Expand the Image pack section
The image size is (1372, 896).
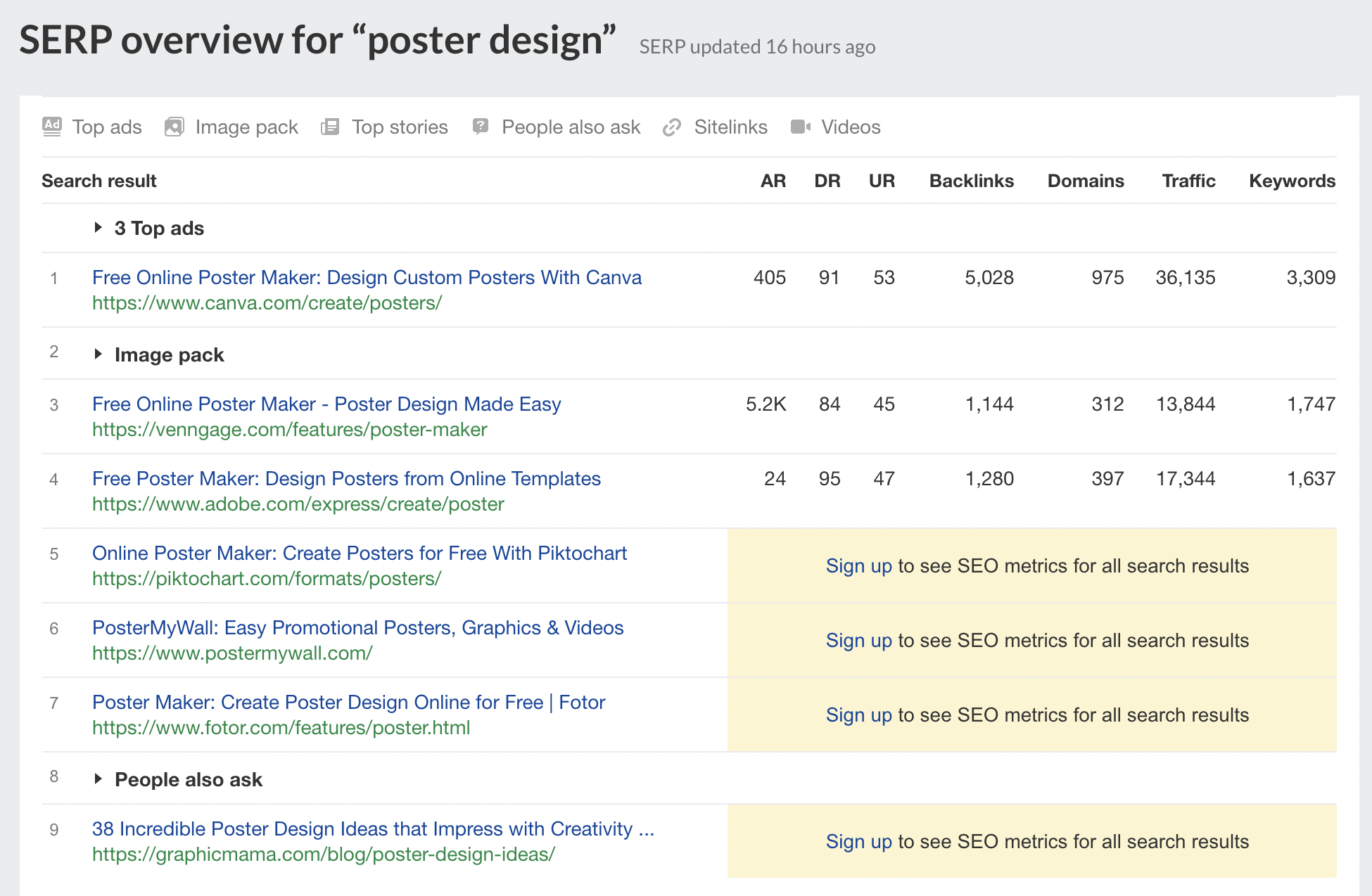[99, 354]
